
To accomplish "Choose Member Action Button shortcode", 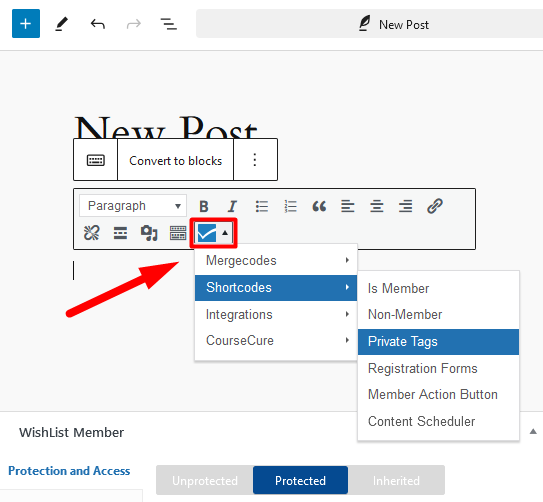I will tap(438, 395).
